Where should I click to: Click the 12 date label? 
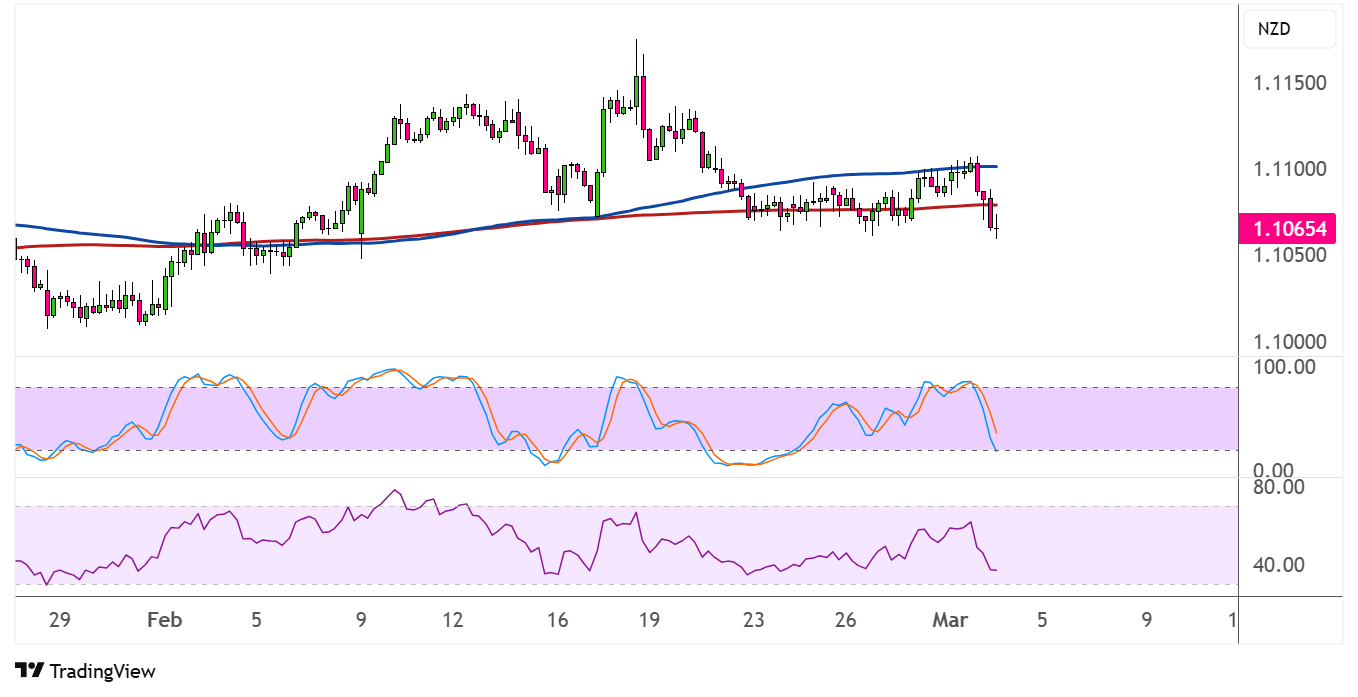[453, 620]
